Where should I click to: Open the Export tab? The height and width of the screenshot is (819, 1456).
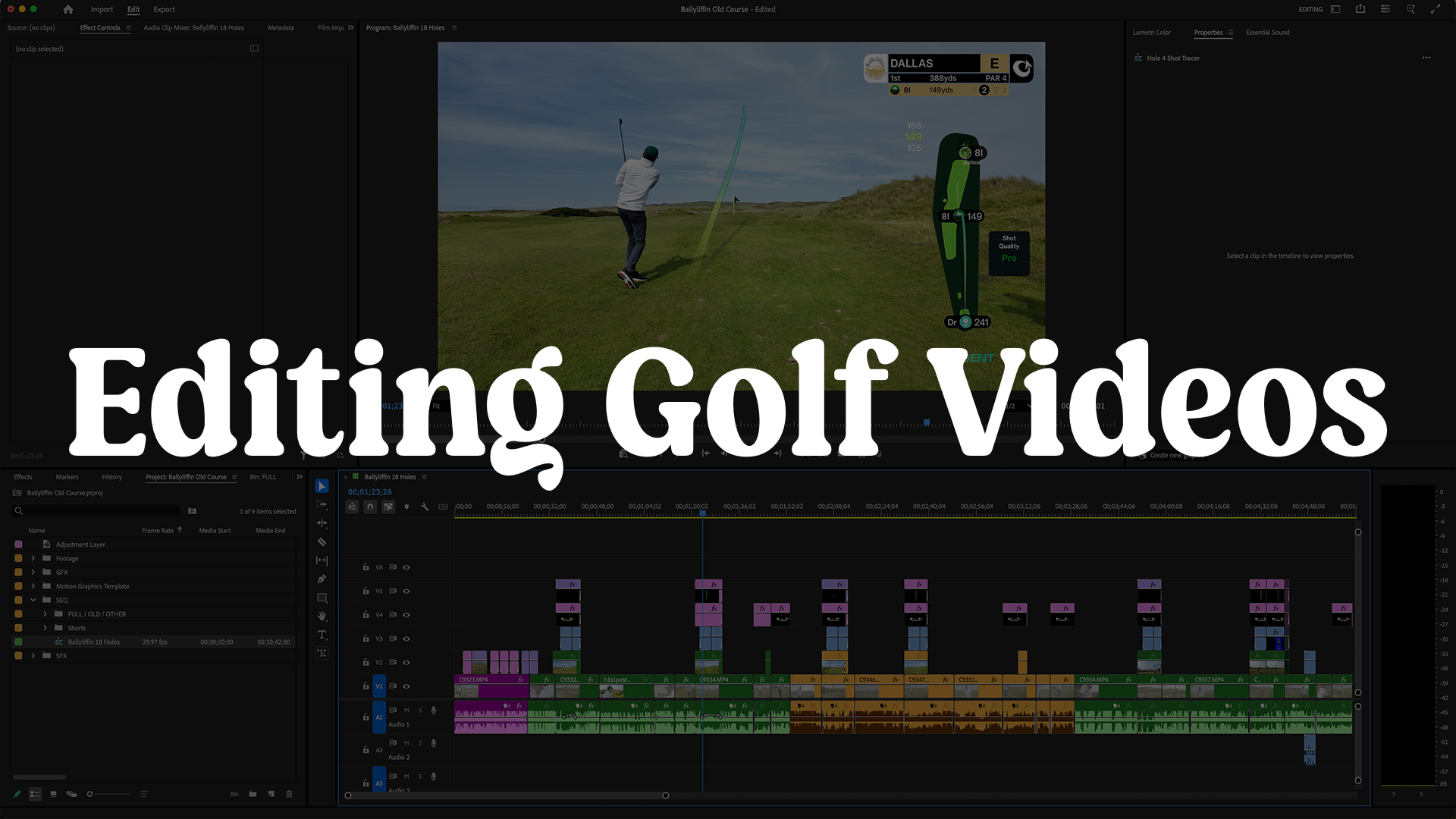pos(164,9)
